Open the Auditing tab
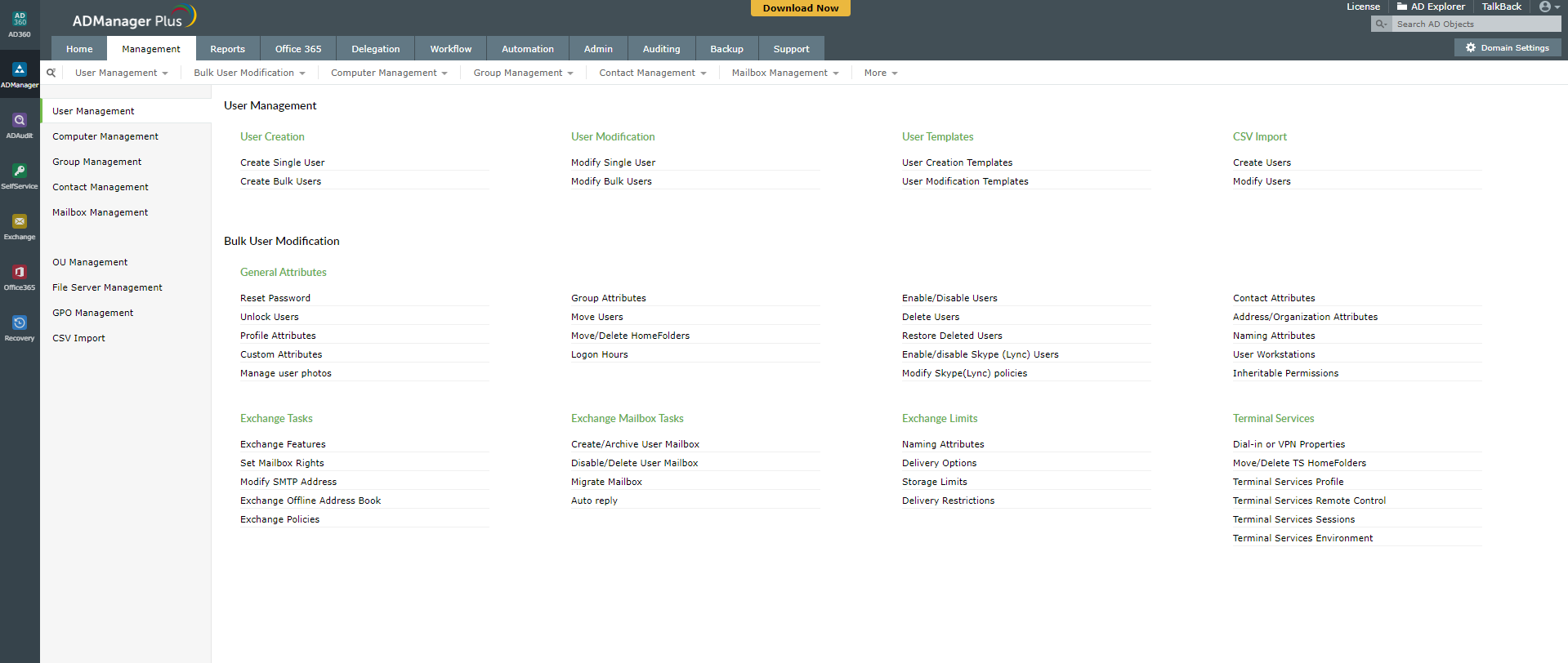 (661, 49)
